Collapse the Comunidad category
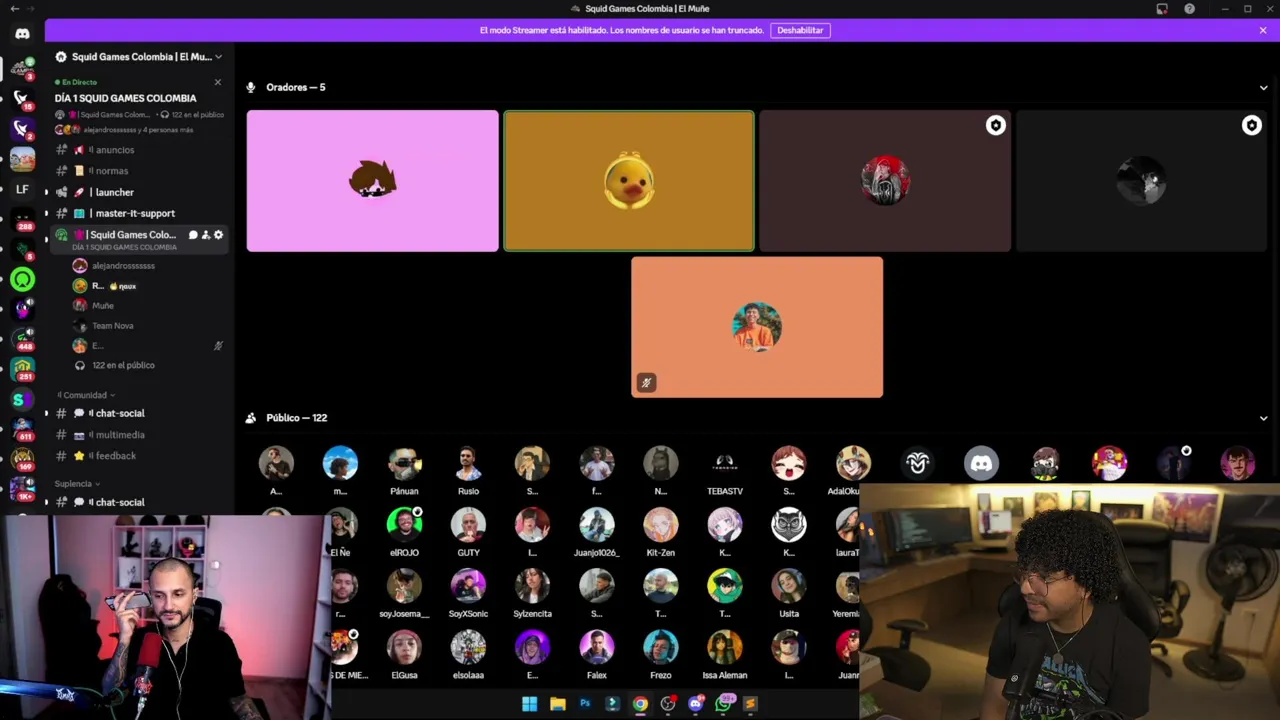 pos(85,395)
